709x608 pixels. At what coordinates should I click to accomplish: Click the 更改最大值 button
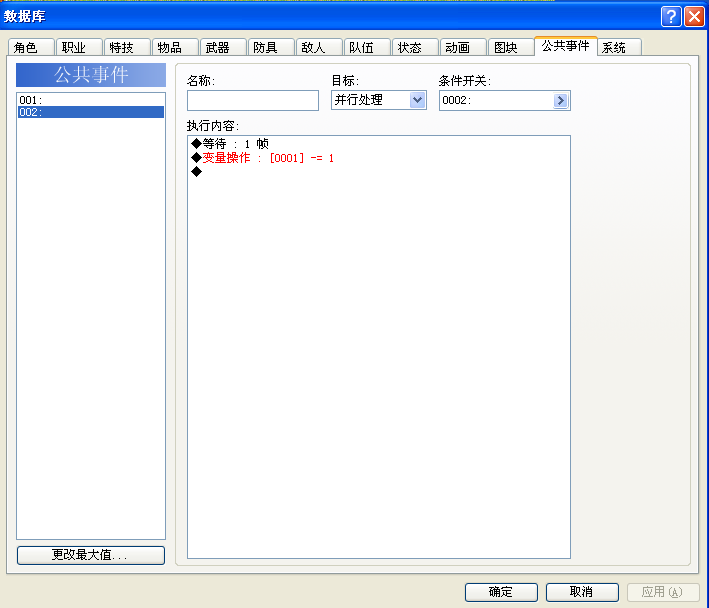(91, 555)
